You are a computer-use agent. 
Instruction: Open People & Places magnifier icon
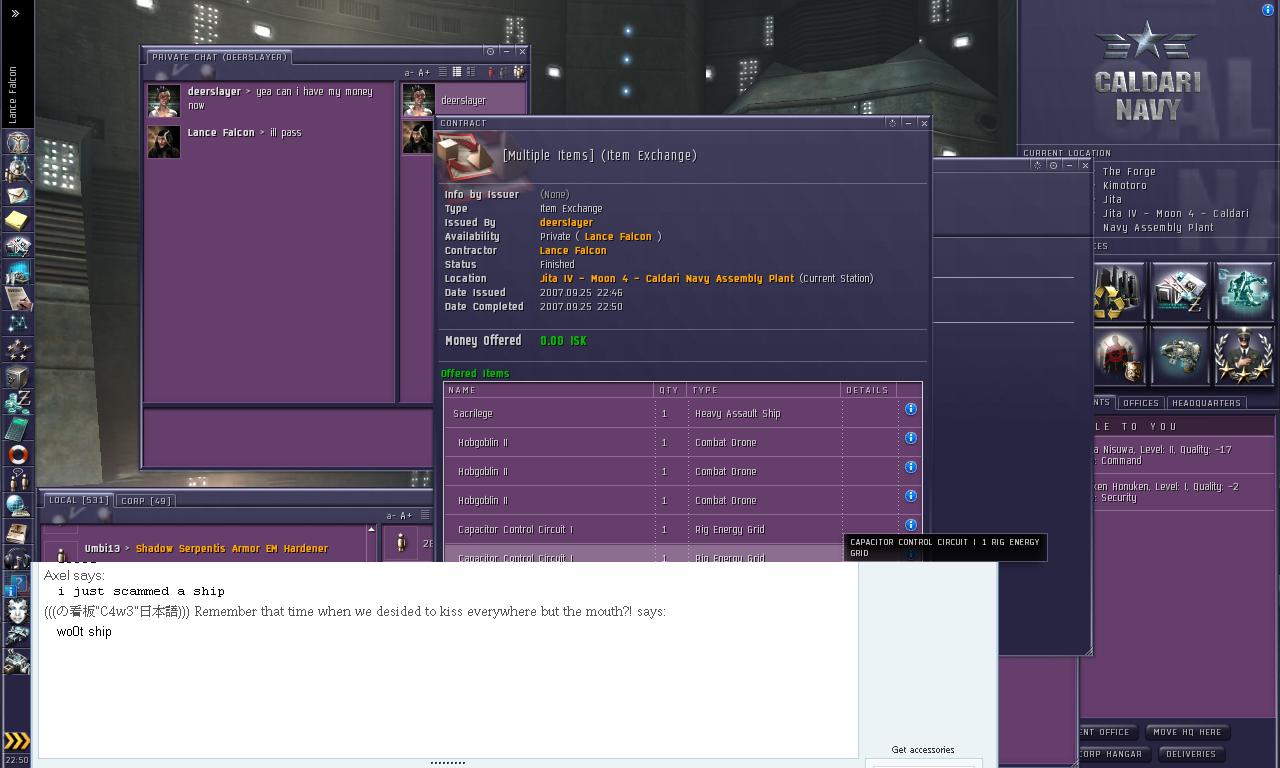tap(17, 168)
